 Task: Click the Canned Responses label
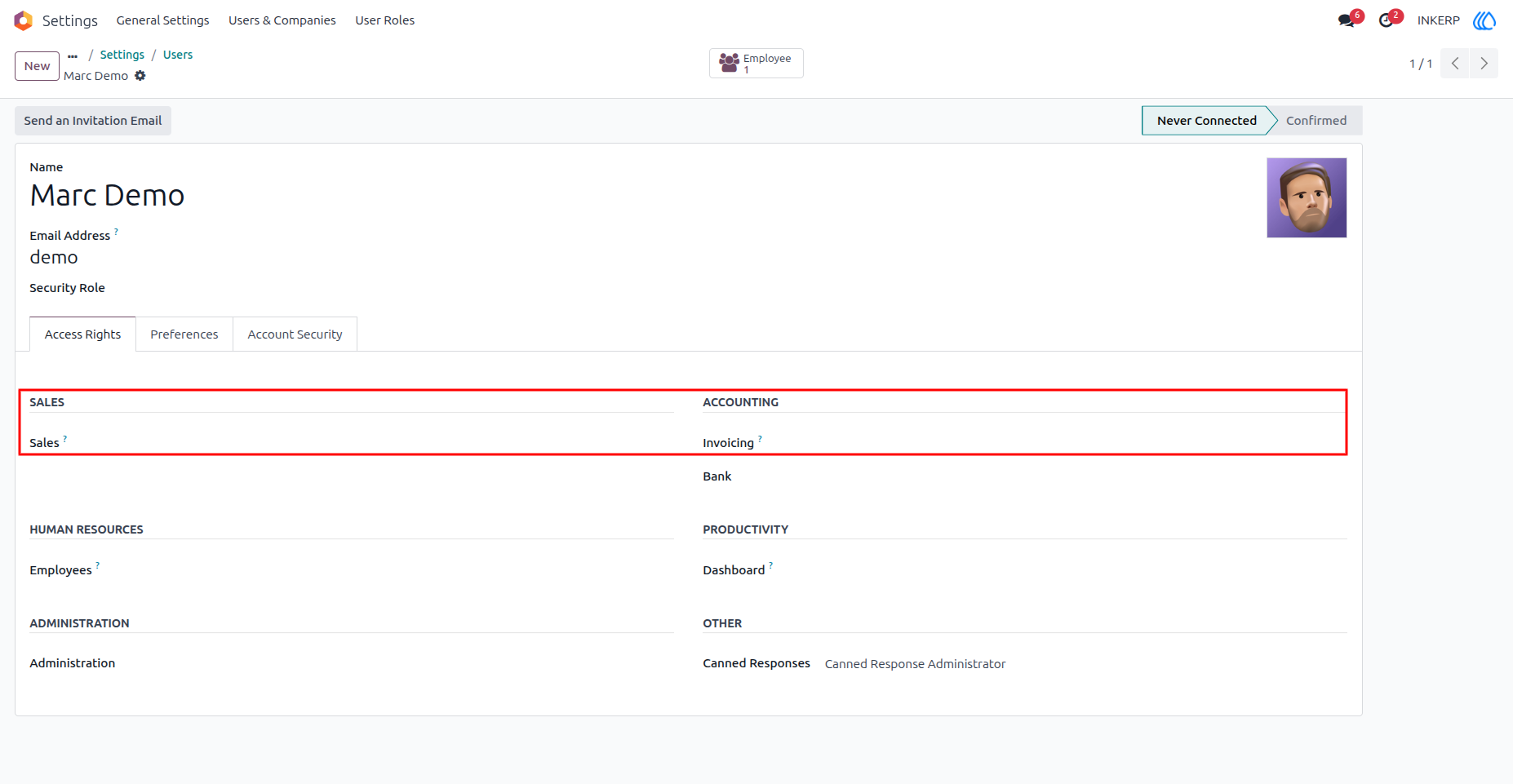(756, 663)
